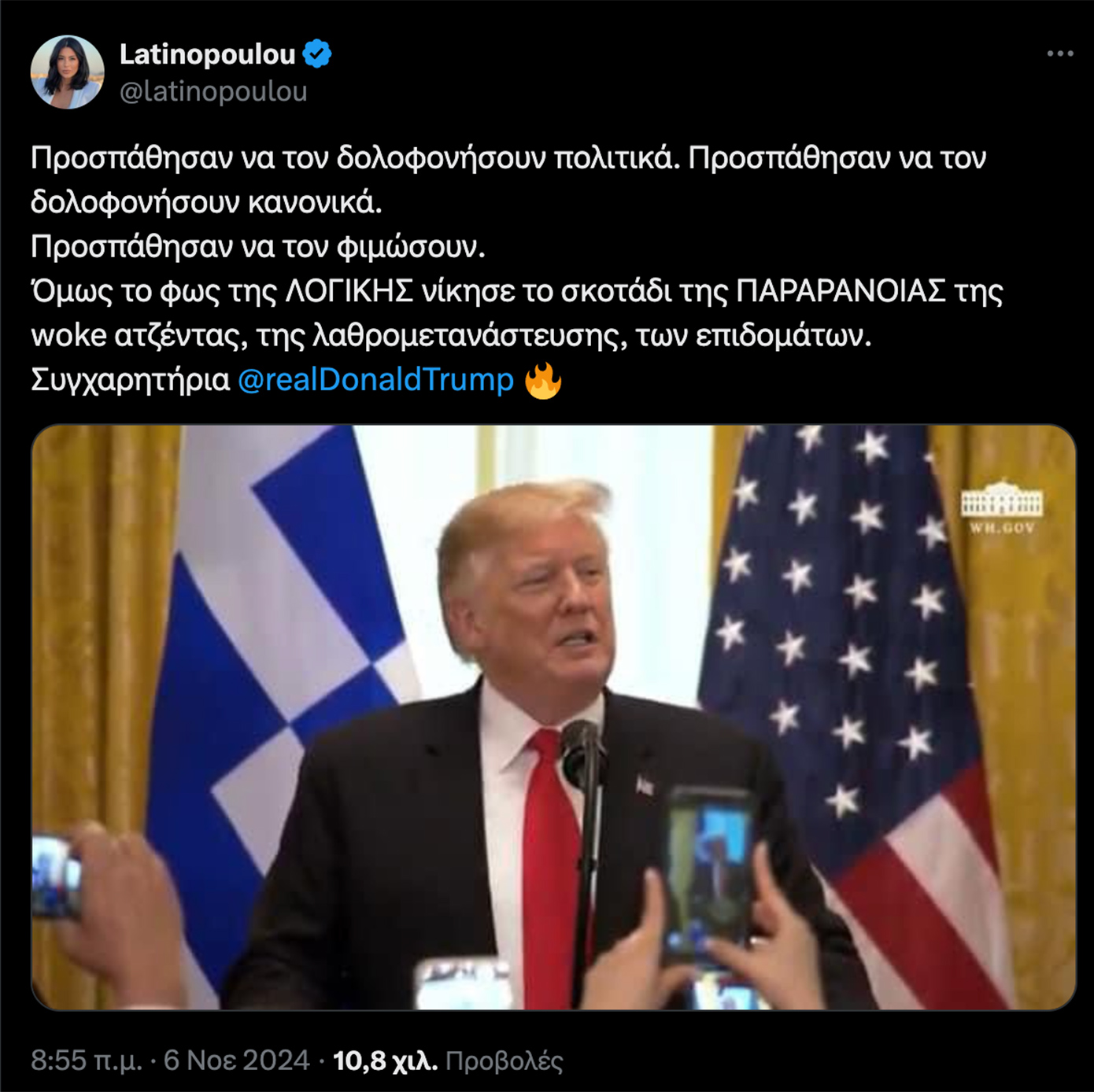Image resolution: width=1094 pixels, height=1092 pixels.
Task: Click the microphone on the podium stand
Action: point(582,751)
